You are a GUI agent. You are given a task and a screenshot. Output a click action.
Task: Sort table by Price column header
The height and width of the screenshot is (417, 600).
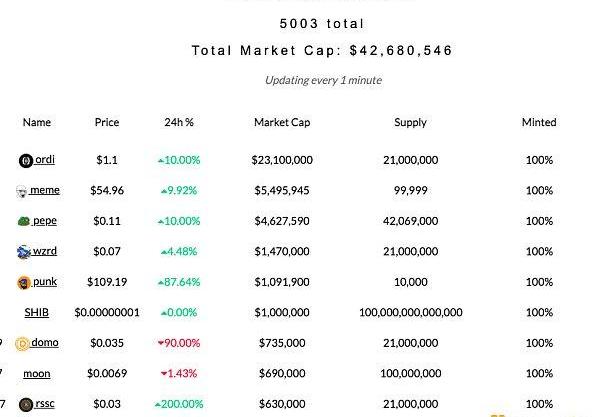(107, 122)
